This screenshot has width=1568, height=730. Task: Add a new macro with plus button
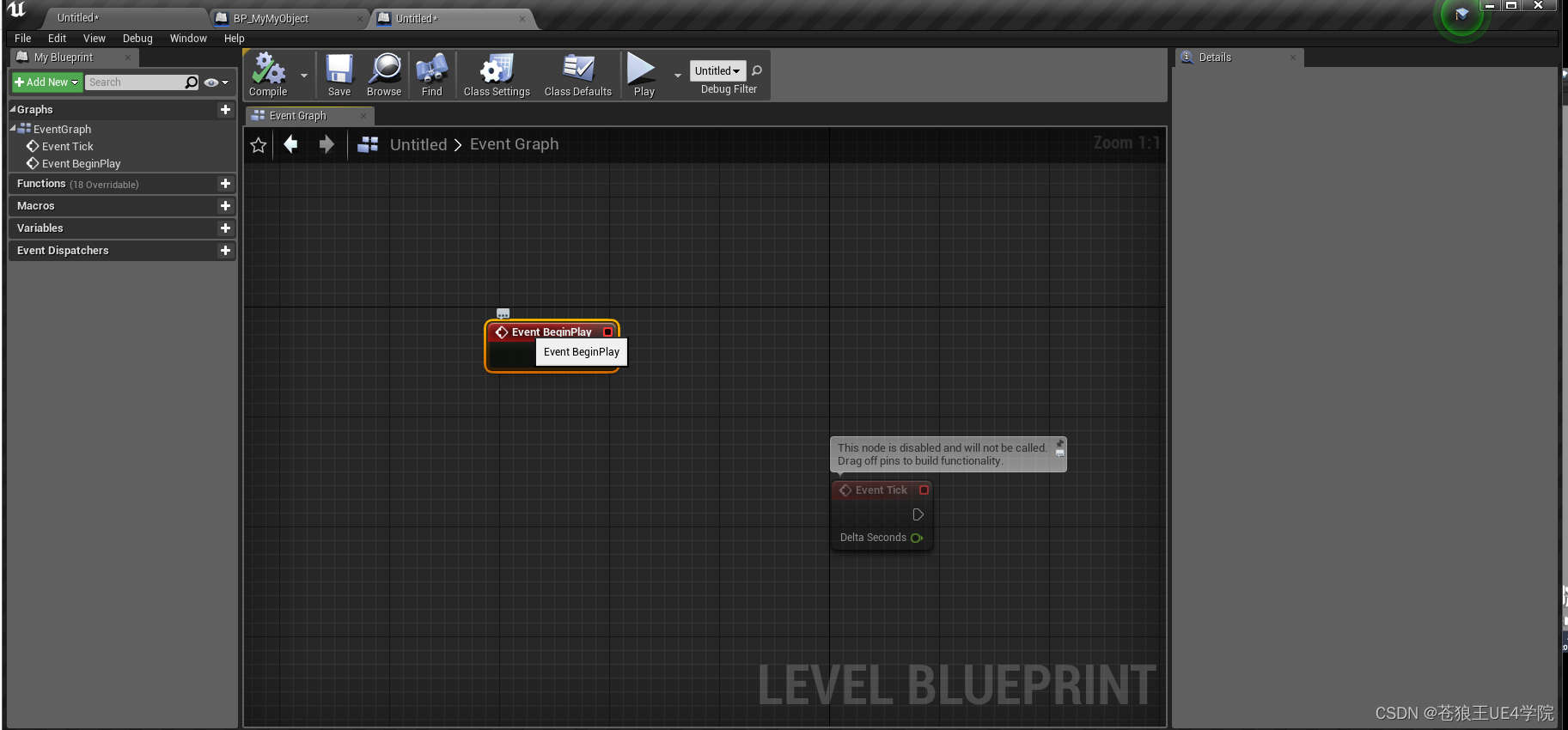pyautogui.click(x=225, y=206)
